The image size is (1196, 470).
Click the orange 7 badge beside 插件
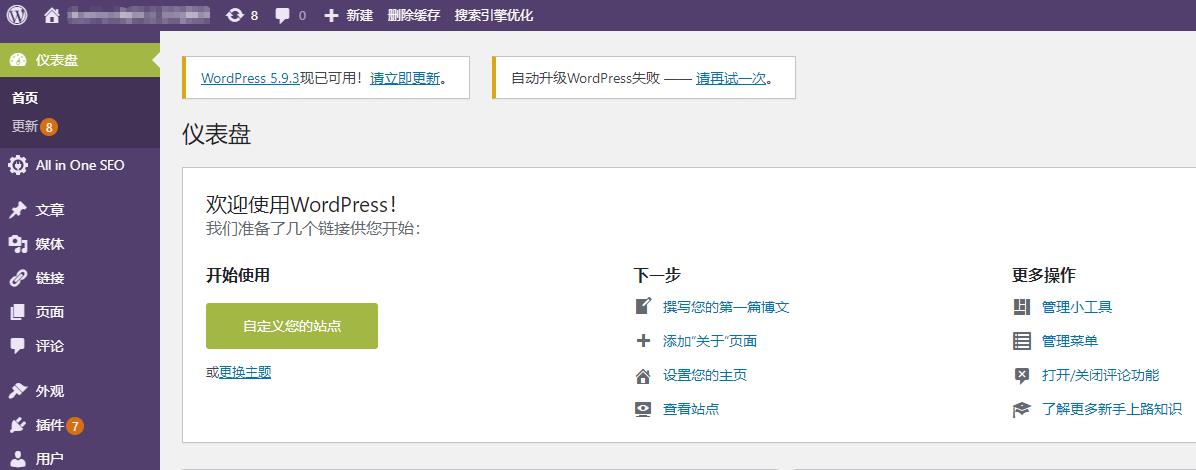(x=75, y=426)
